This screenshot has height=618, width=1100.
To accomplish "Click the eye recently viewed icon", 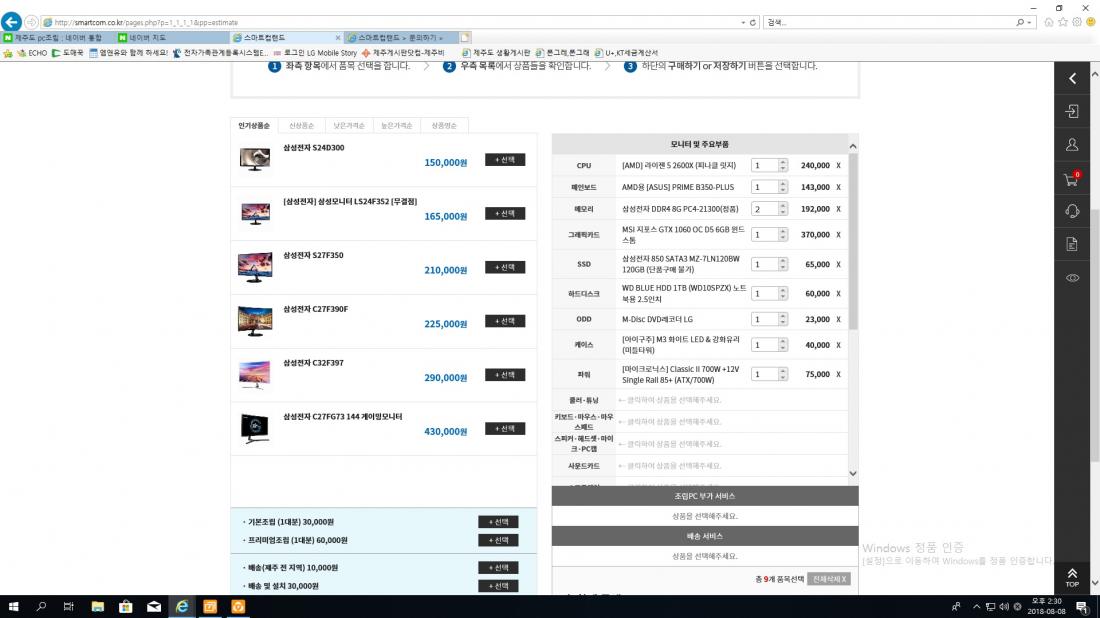I will [1072, 277].
